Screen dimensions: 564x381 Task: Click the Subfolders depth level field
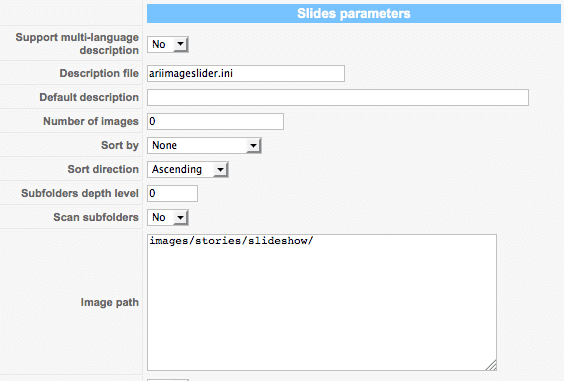pos(172,194)
